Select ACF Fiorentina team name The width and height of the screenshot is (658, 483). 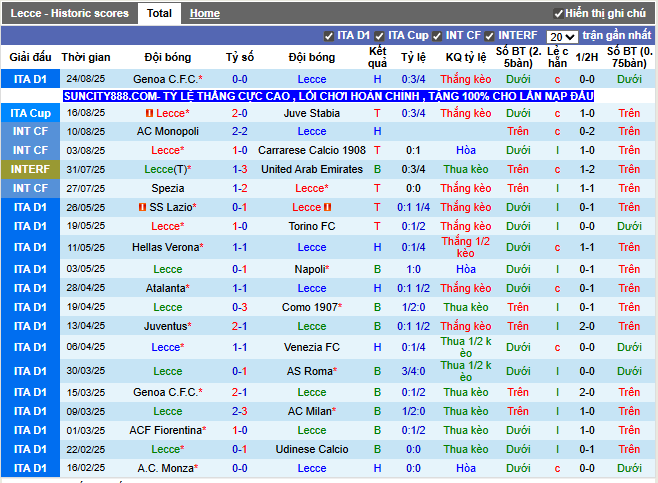point(165,430)
